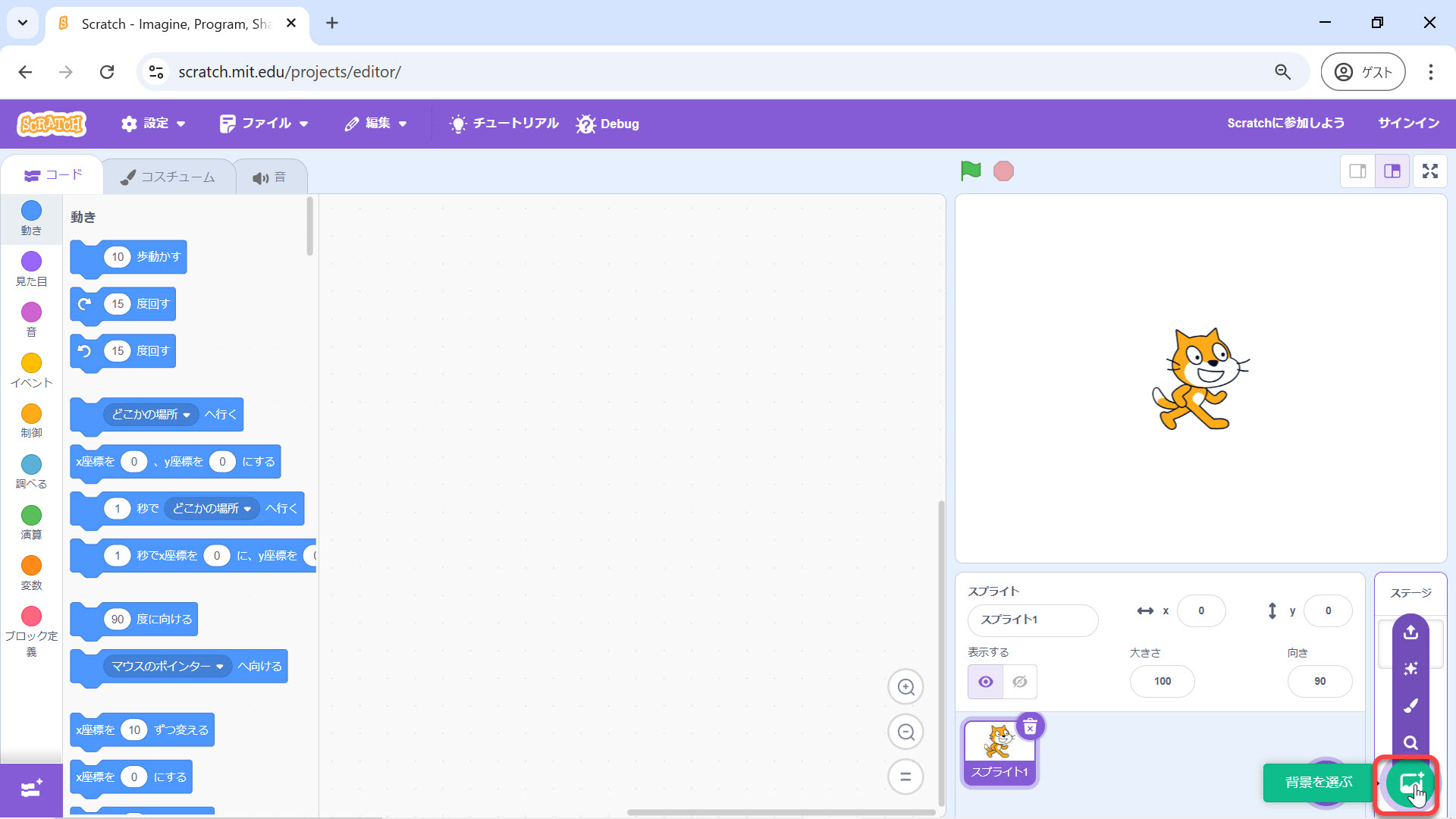Upload a backdrop from file

1410,632
